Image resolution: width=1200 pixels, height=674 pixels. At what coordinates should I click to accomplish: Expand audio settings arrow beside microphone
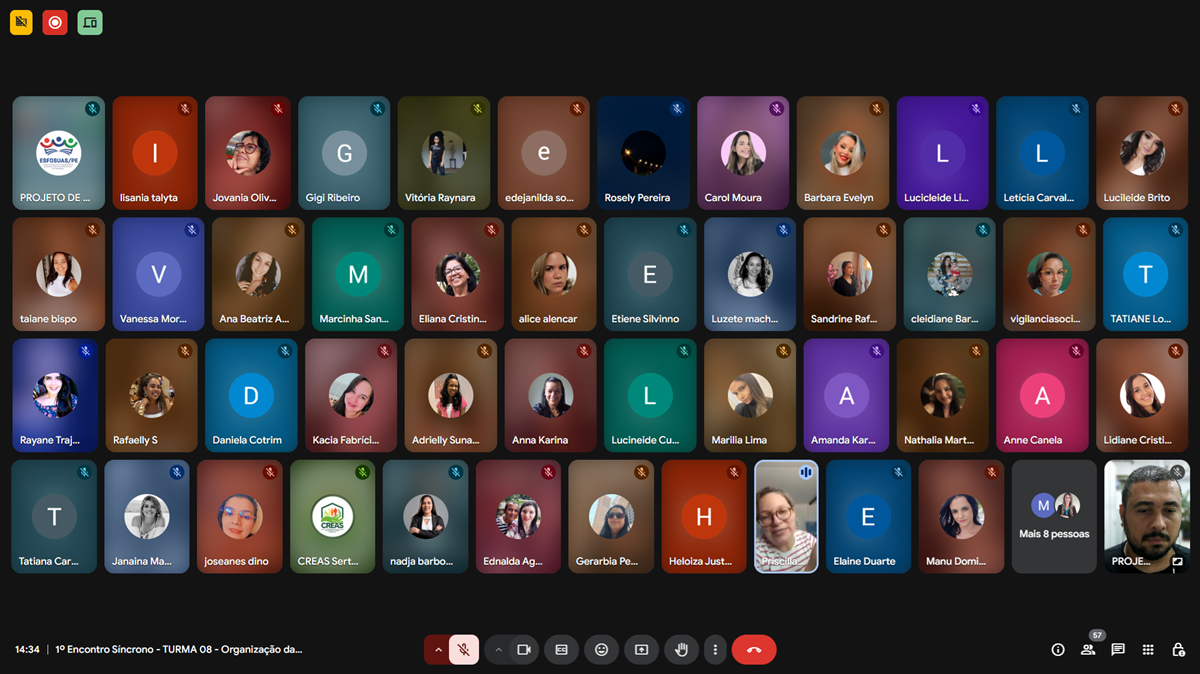click(437, 650)
